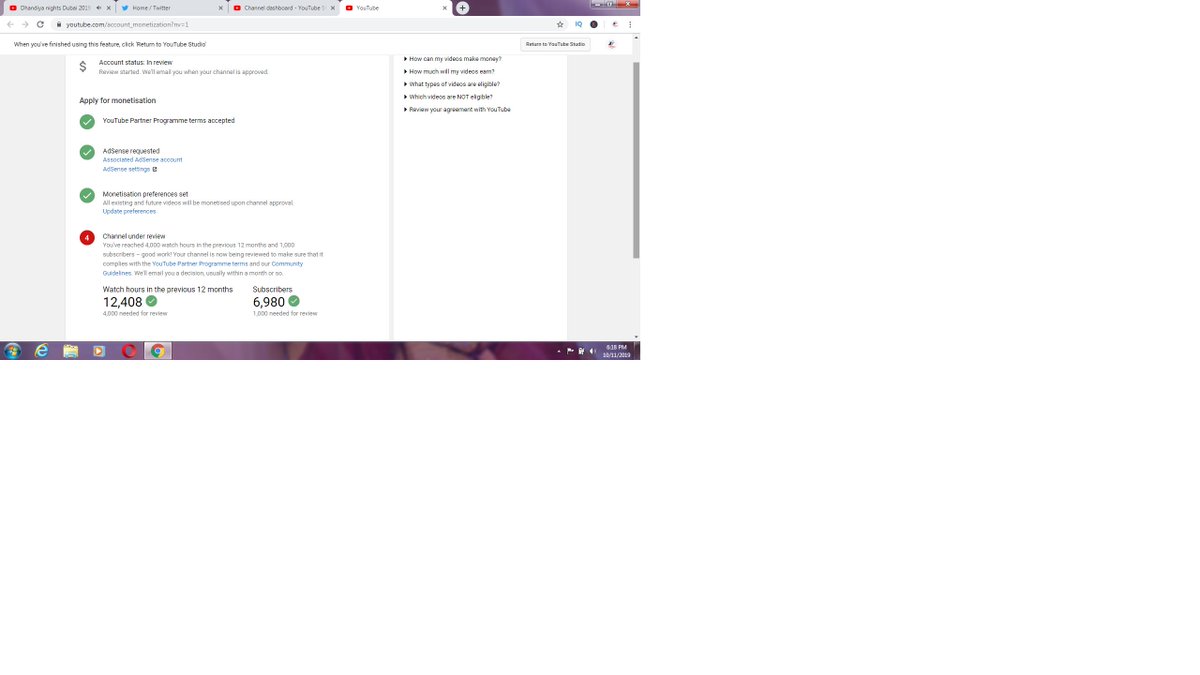Open Opera browser from taskbar

(x=128, y=351)
